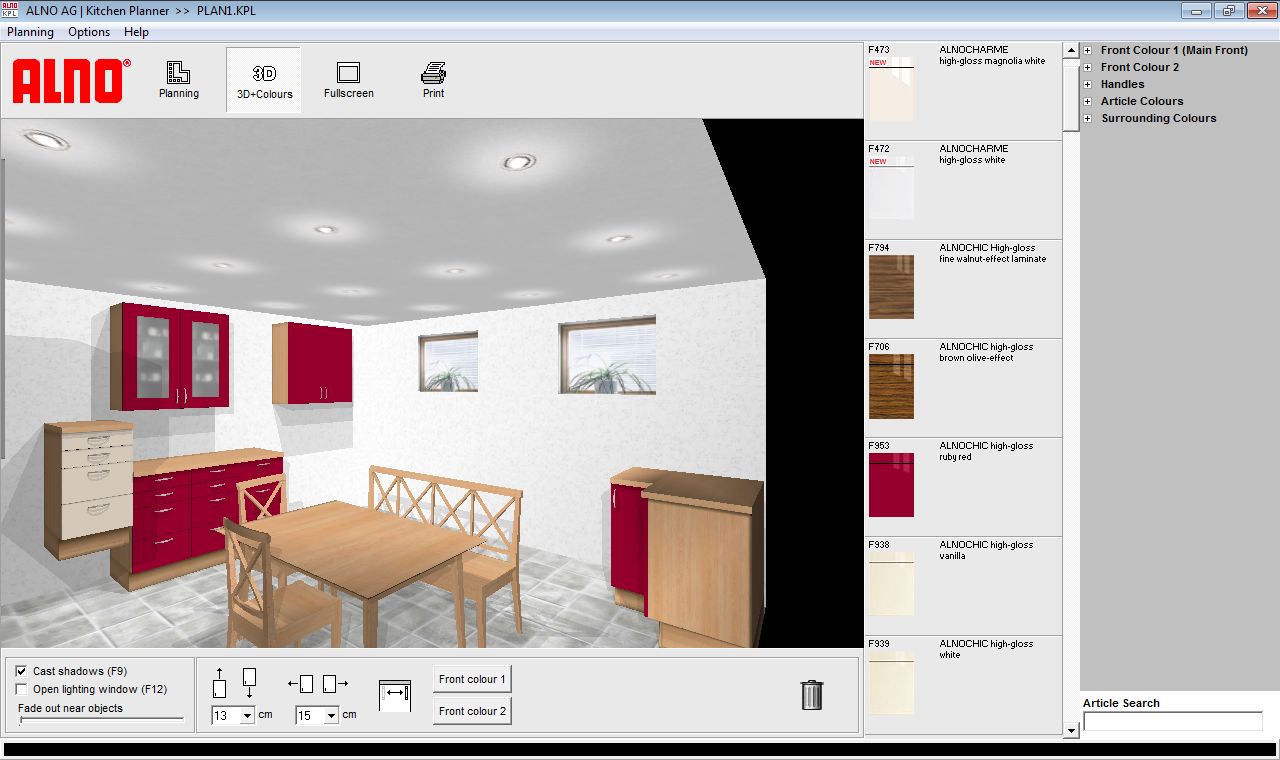Click the Front colour 1 button
Screen dimensions: 1280x760
click(472, 679)
